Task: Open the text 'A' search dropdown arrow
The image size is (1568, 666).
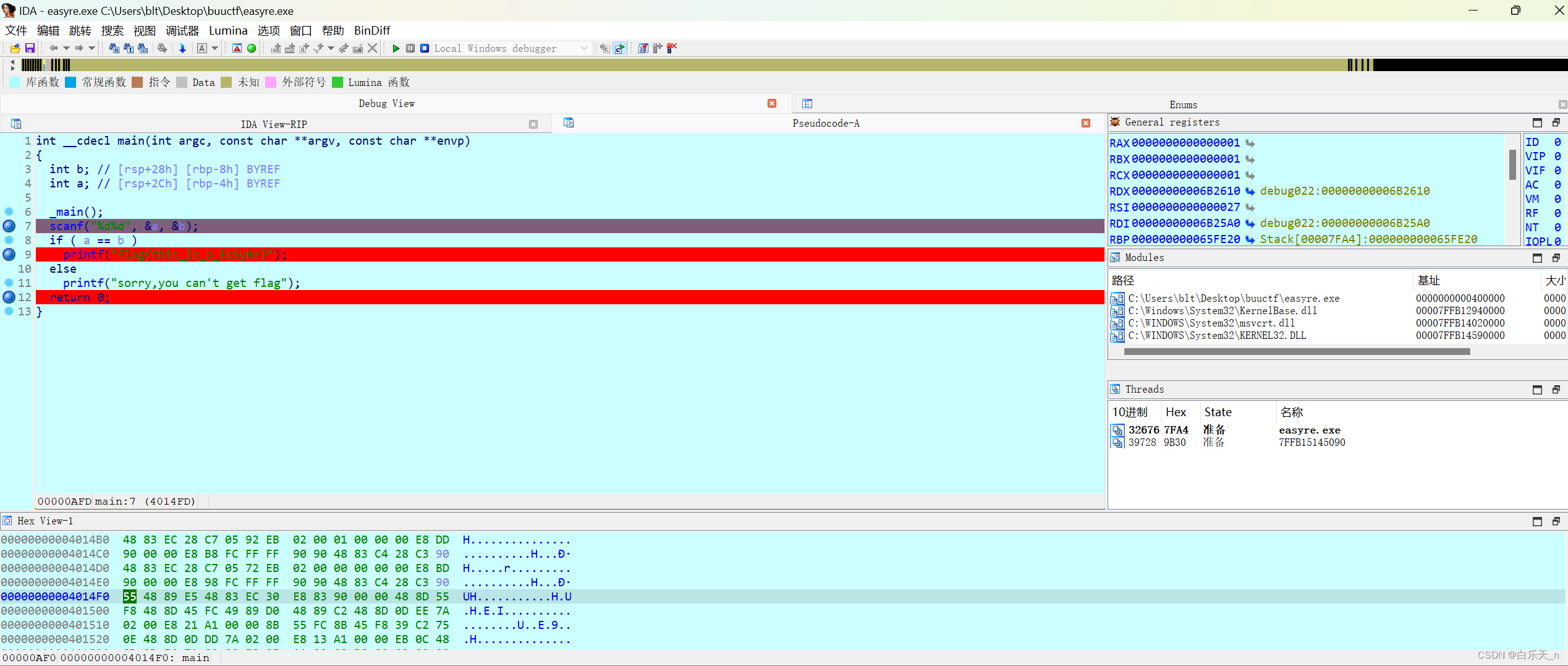Action: [214, 48]
